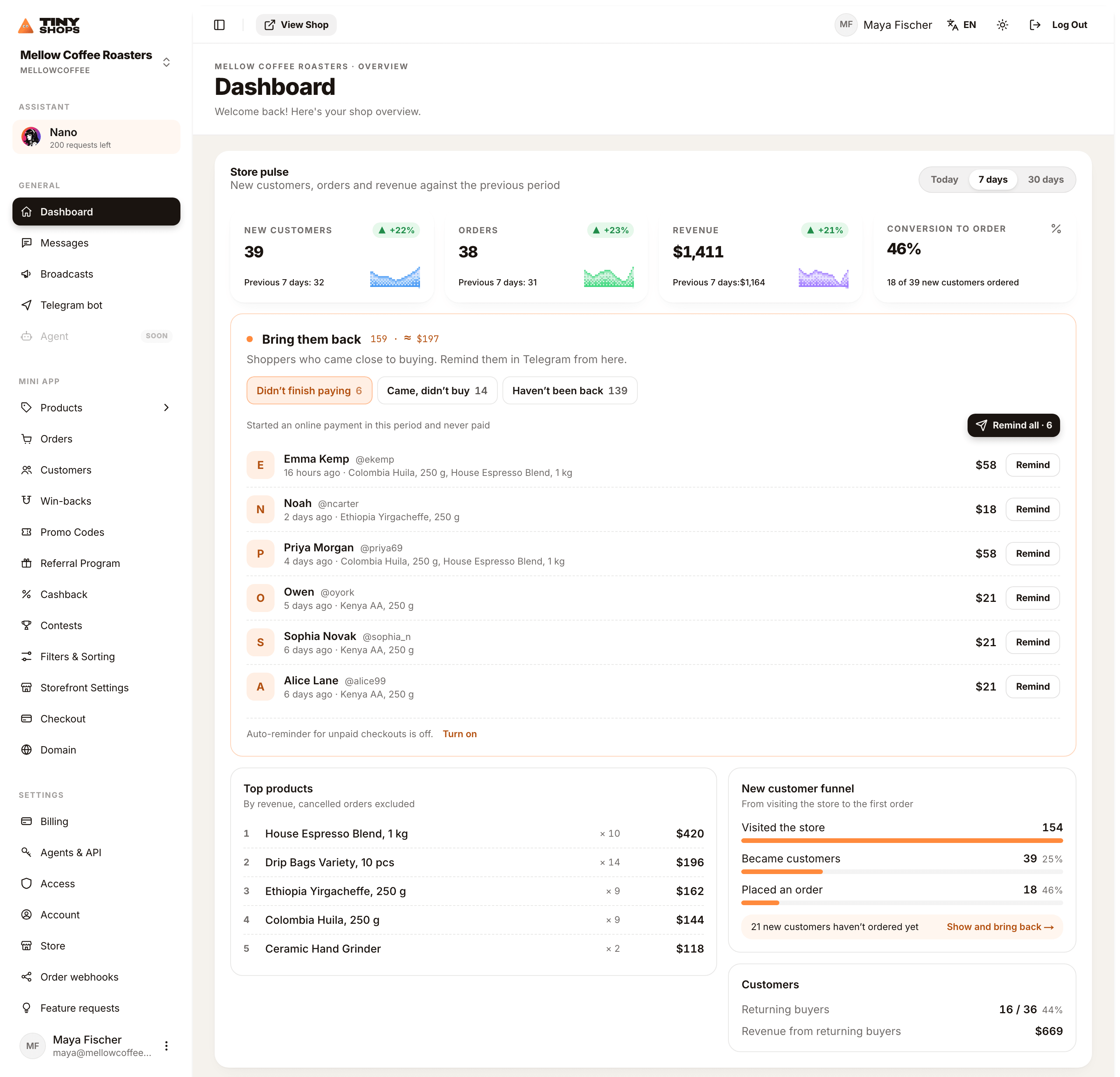
Task: Open House Espresso Blend, 1 kg row
Action: (473, 834)
